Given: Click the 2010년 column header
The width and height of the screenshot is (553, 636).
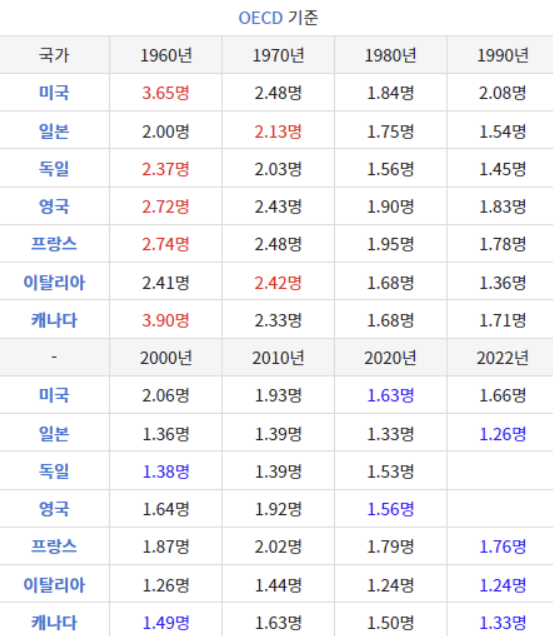Looking at the screenshot, I should (x=278, y=358).
